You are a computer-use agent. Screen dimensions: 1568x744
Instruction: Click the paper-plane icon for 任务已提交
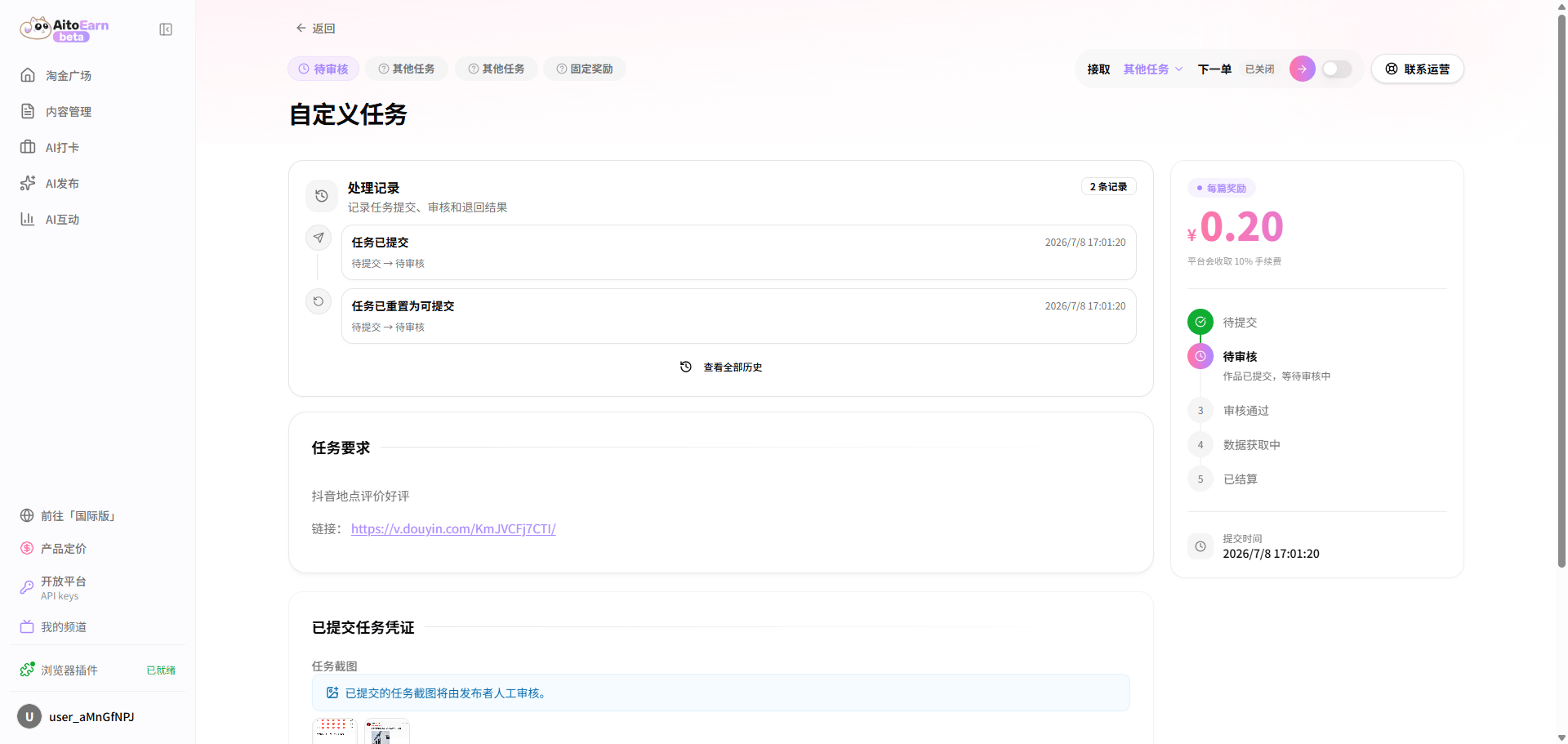(318, 238)
